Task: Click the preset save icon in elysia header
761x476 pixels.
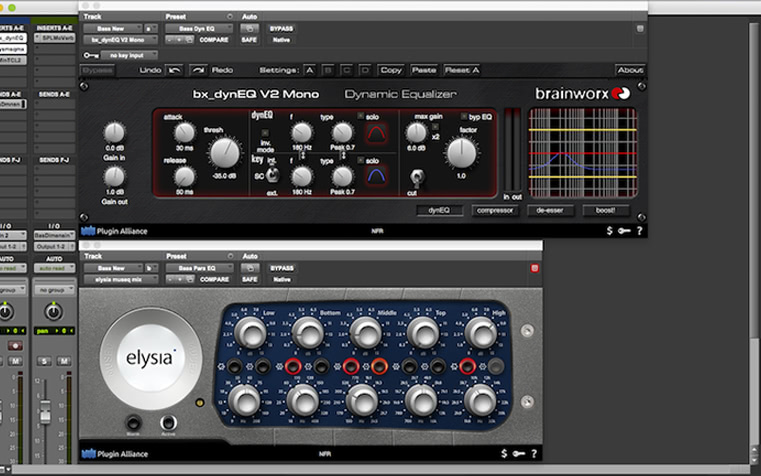Action: [x=190, y=279]
